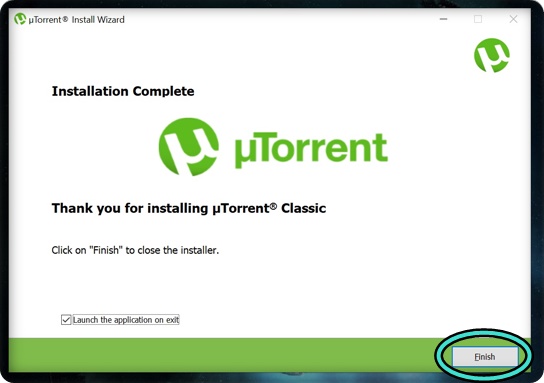The width and height of the screenshot is (544, 383).
Task: Click the 'Install Wizard' title text
Action: (98, 20)
